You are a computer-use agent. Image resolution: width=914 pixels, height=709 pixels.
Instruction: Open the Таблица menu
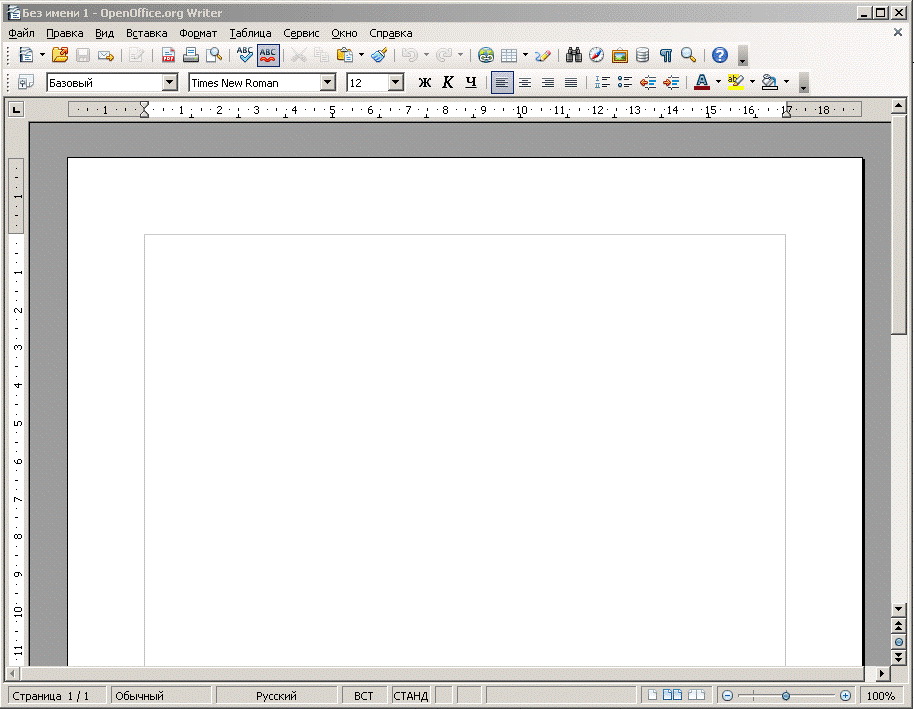point(250,33)
